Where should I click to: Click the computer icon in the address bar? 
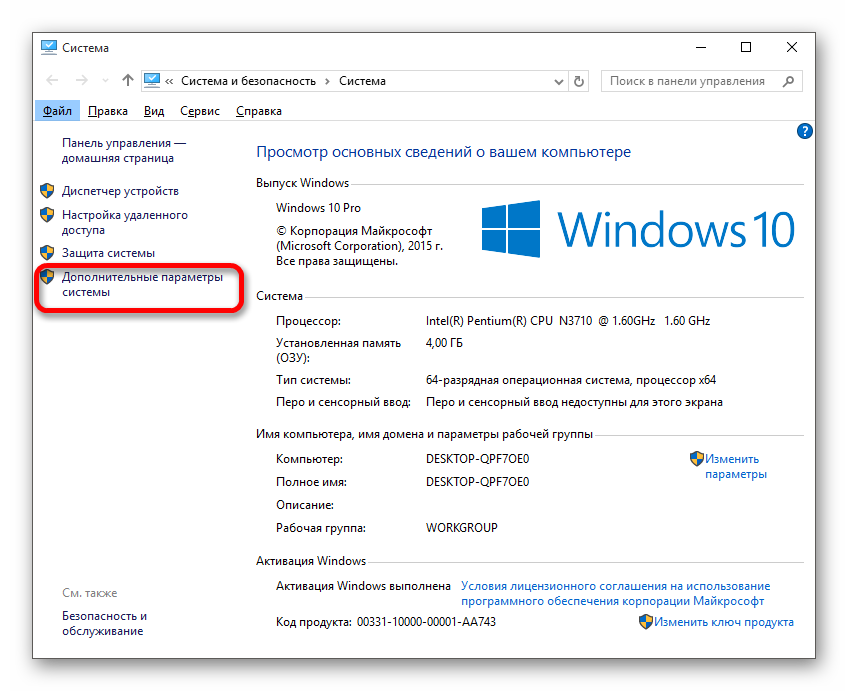[x=152, y=81]
